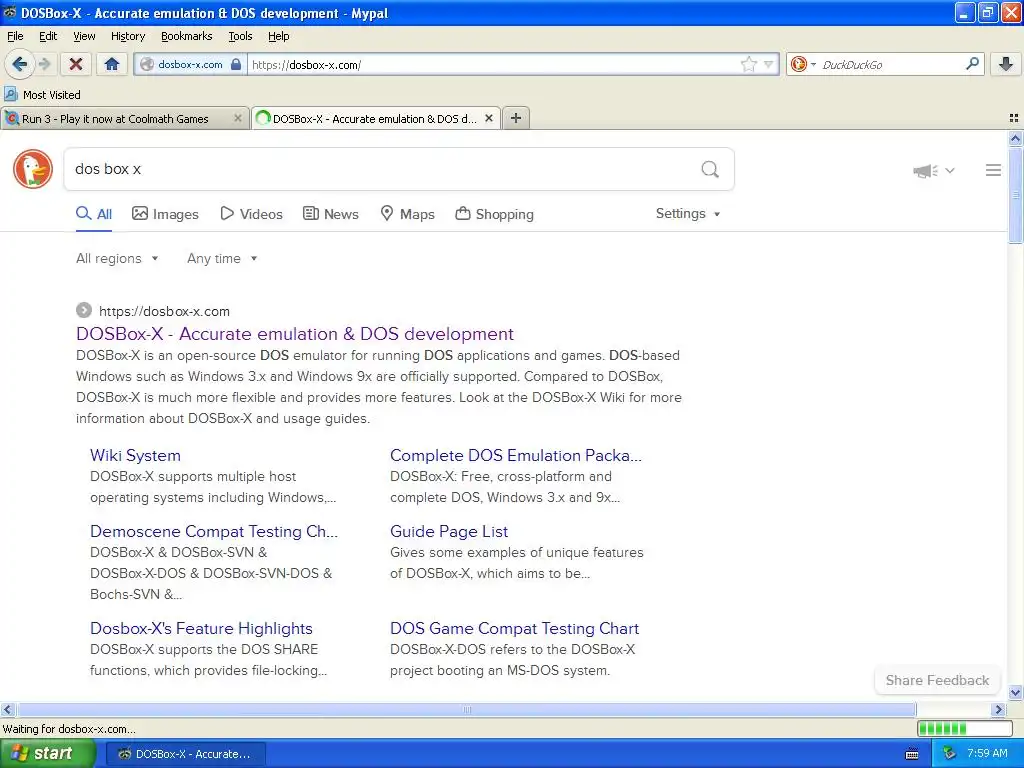
Task: Open the Home page button
Action: pos(112,64)
